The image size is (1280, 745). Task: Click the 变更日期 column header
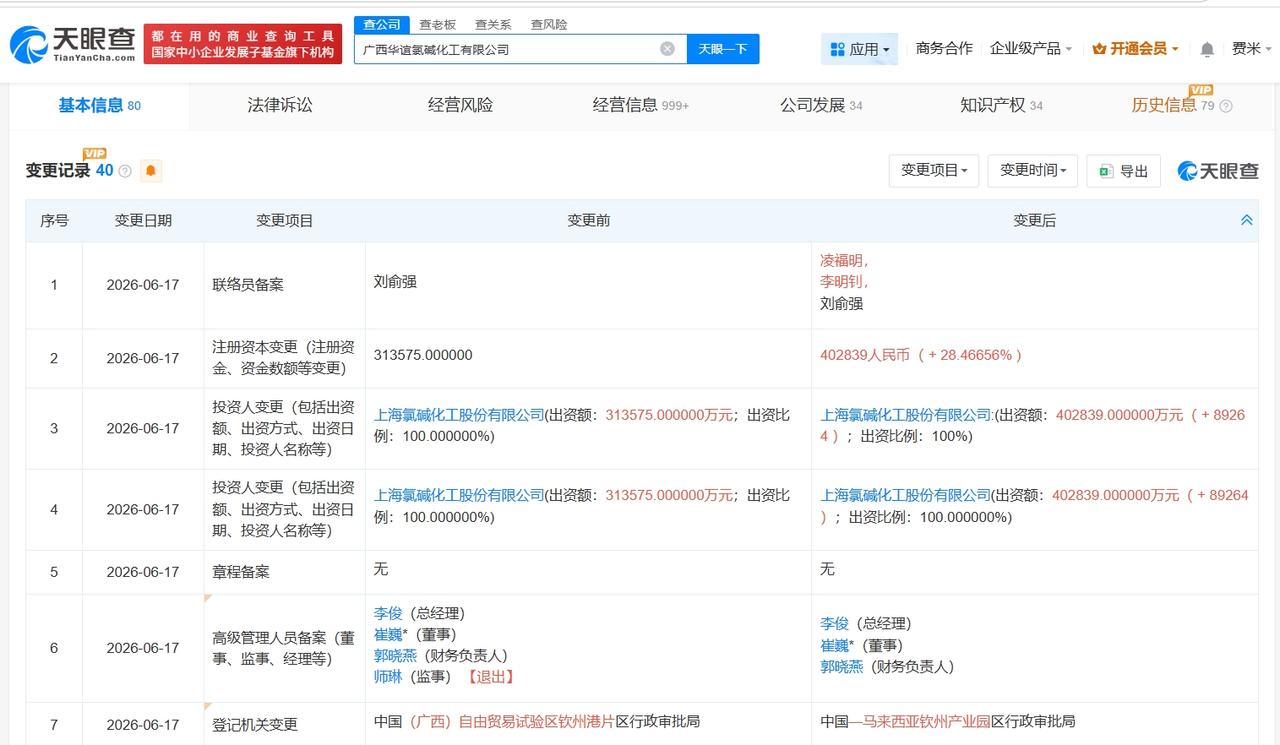click(143, 220)
